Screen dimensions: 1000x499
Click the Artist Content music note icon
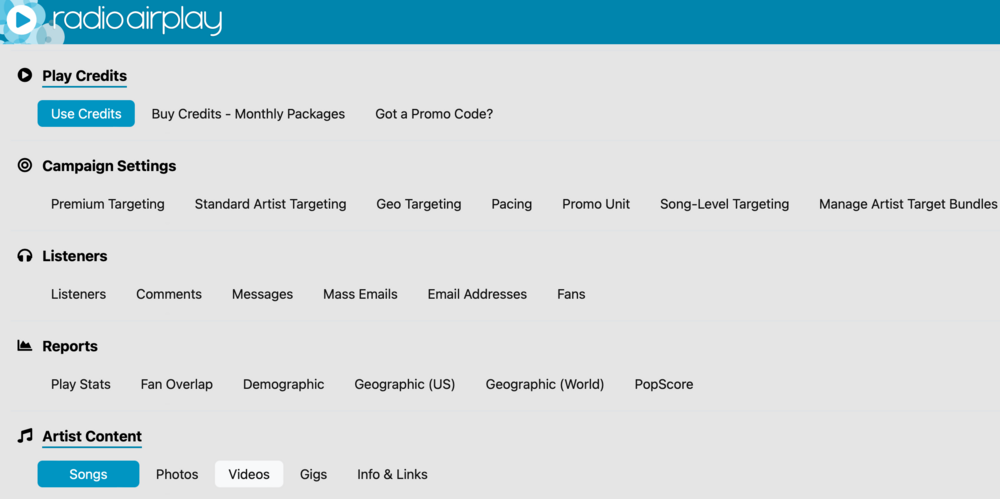25,436
